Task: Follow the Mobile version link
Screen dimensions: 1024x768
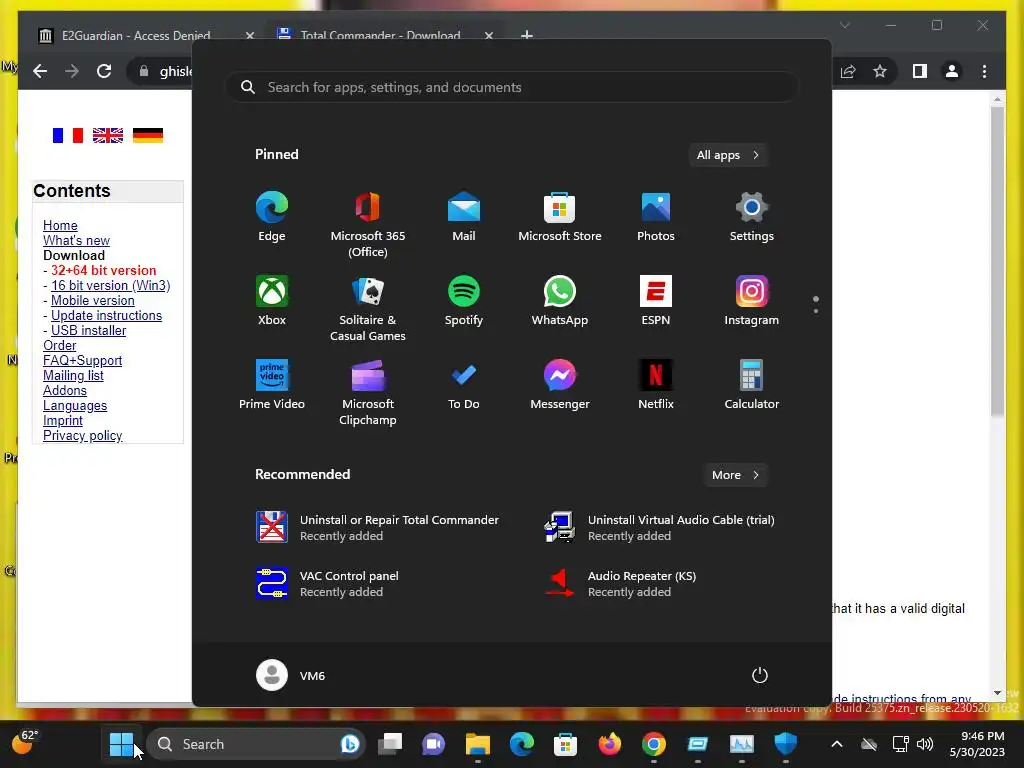Action: [x=93, y=300]
